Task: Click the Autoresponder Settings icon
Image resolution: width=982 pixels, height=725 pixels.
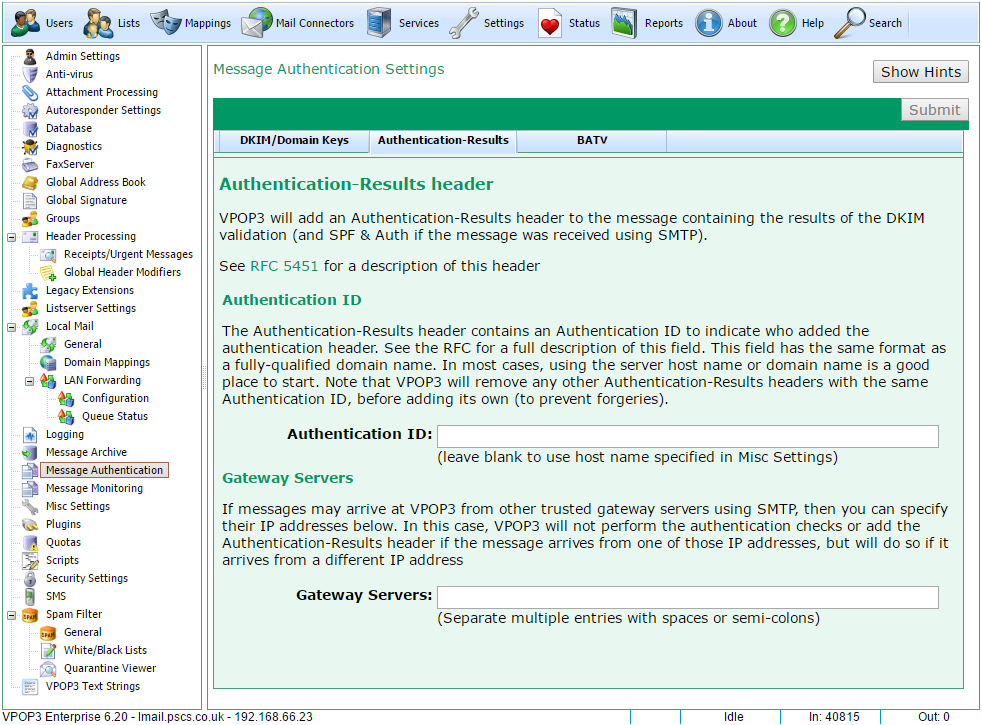Action: click(x=30, y=111)
